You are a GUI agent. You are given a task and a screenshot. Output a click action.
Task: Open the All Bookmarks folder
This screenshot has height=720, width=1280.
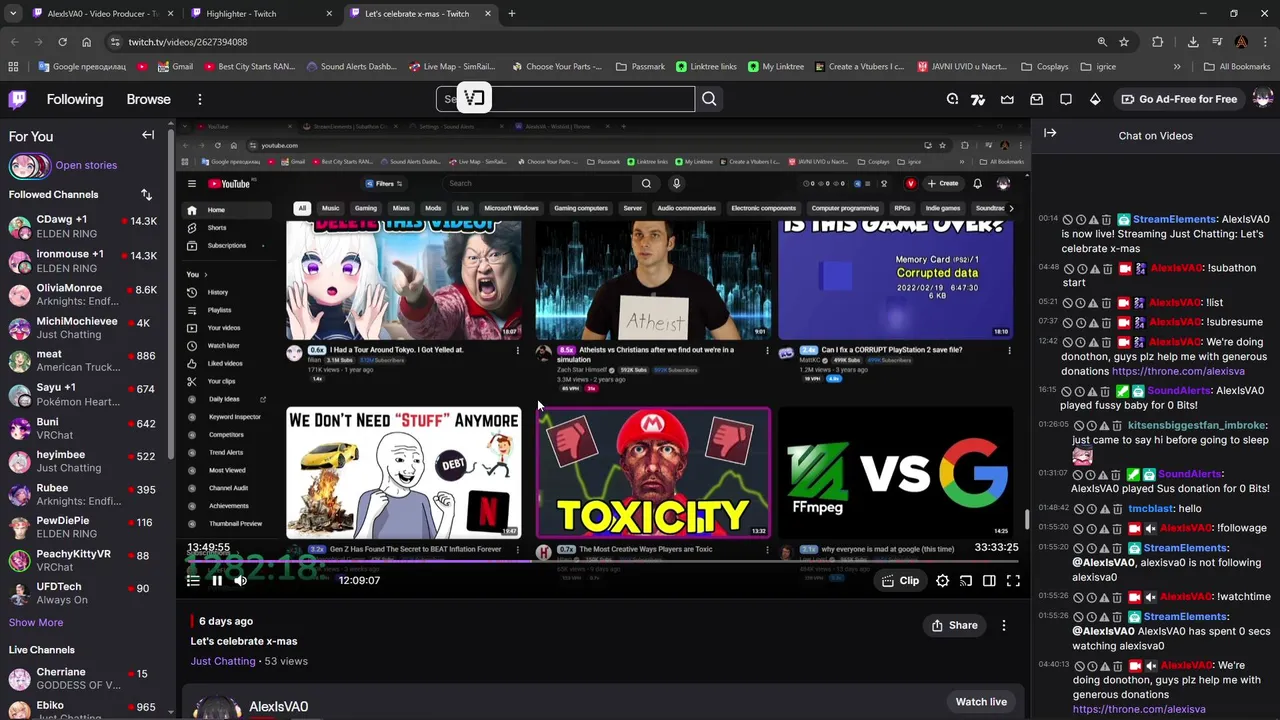point(1237,66)
